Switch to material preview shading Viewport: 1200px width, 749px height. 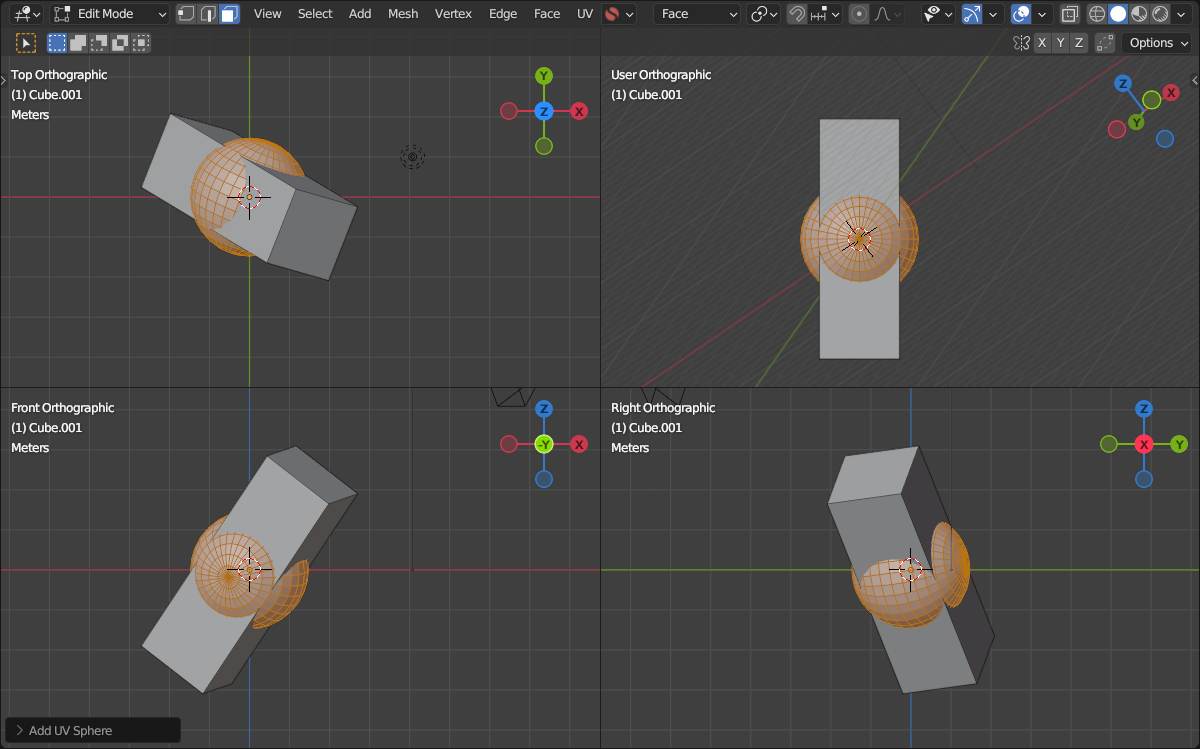(1139, 14)
